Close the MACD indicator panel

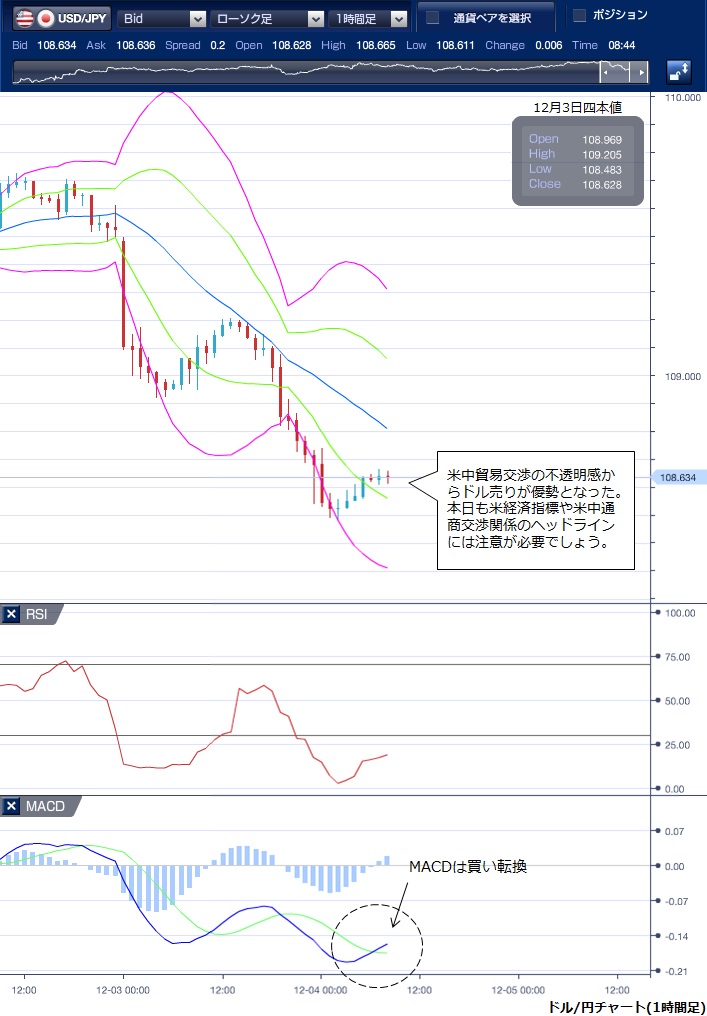click(x=11, y=807)
